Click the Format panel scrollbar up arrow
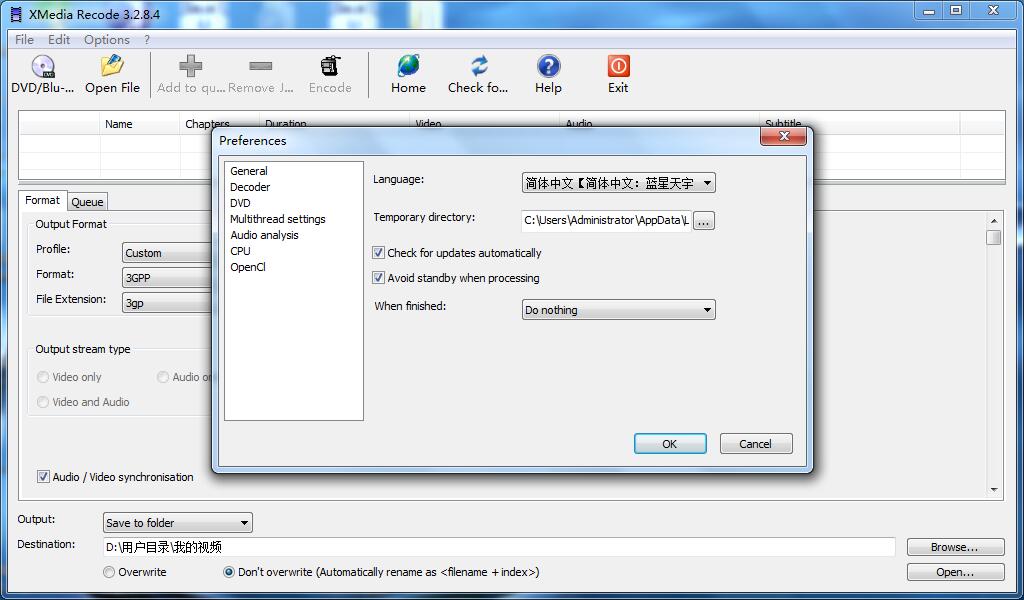The height and width of the screenshot is (600, 1024). (x=994, y=221)
